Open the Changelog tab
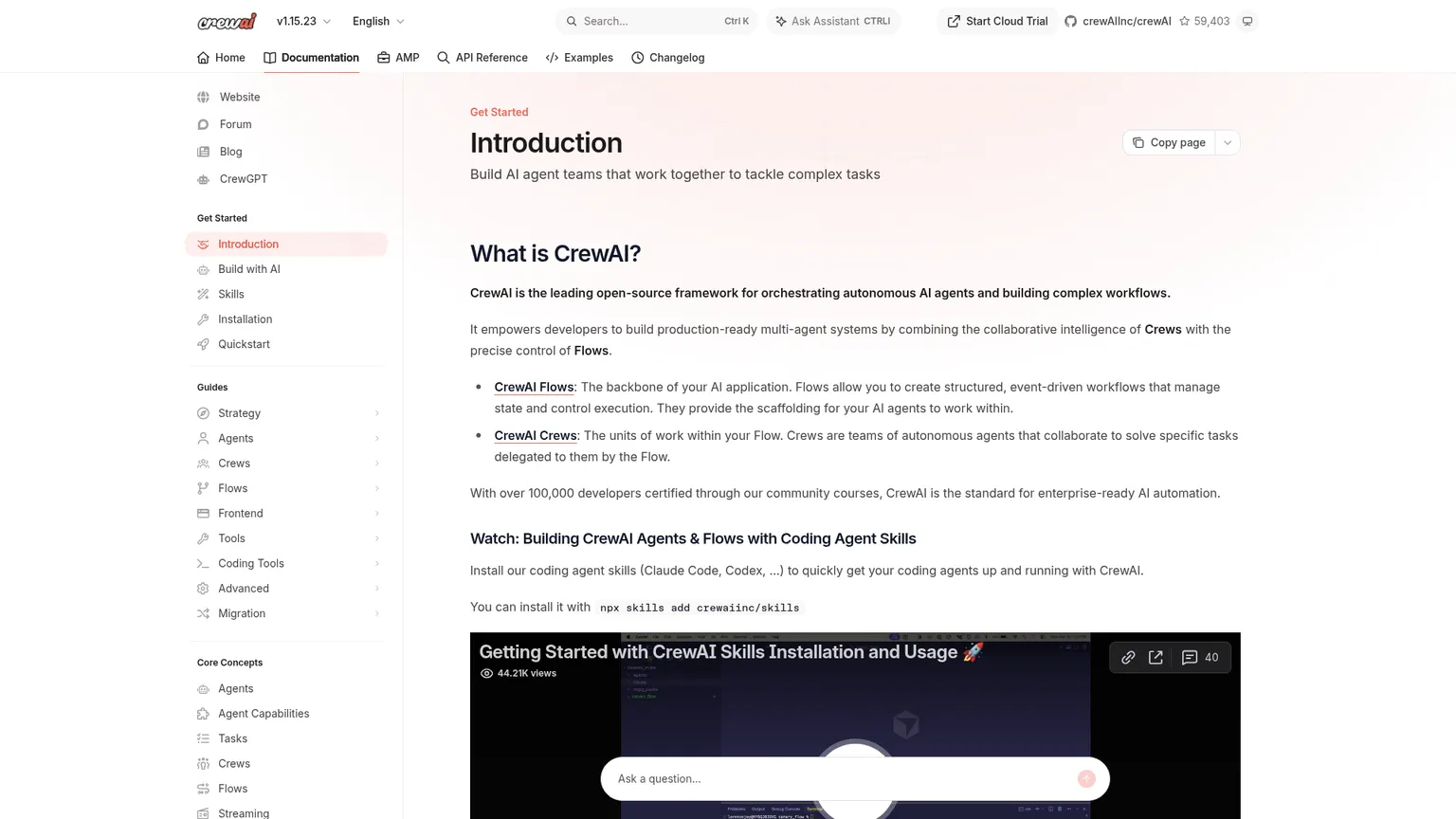This screenshot has width=1456, height=819. [x=667, y=58]
